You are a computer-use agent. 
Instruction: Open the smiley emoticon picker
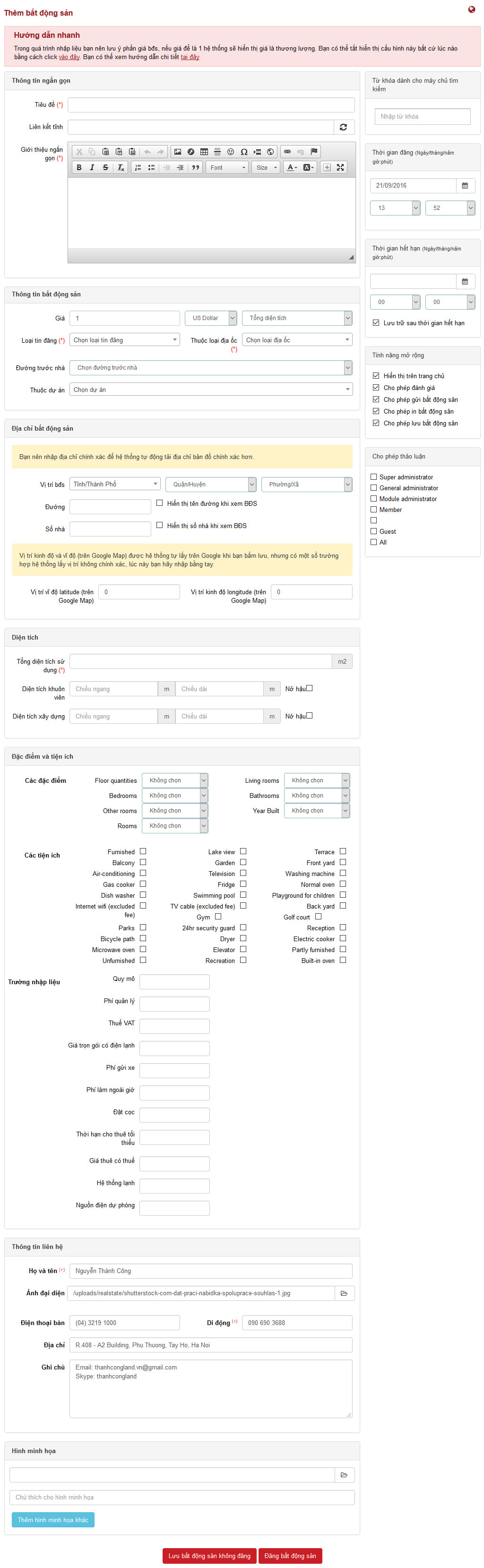pos(231,152)
